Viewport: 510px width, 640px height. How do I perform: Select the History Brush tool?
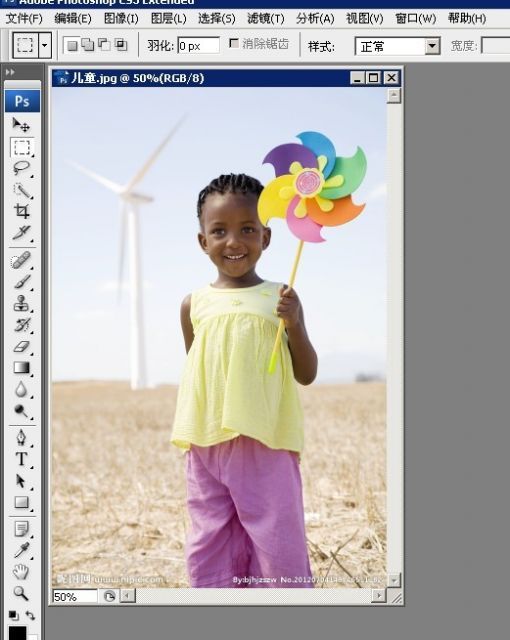coord(21,325)
